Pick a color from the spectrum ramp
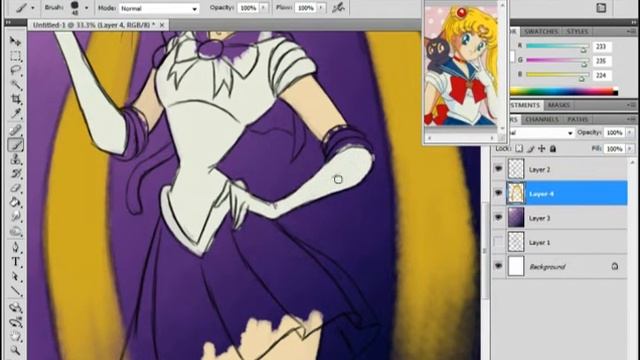The width and height of the screenshot is (640, 360). tap(564, 91)
